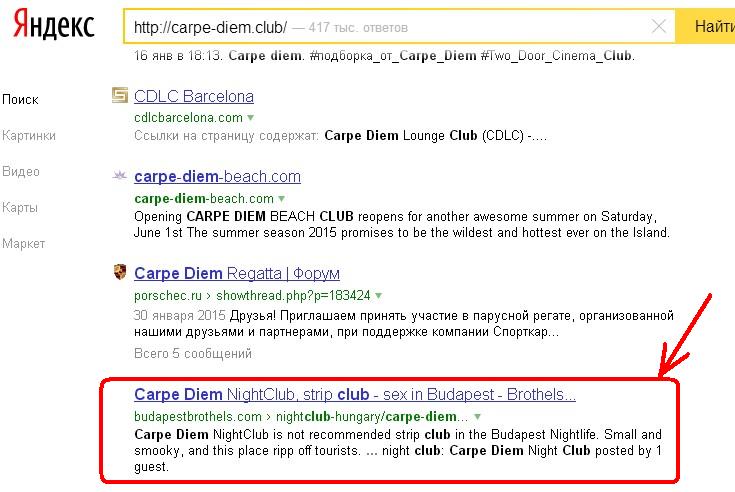The height and width of the screenshot is (492, 735).
Task: Switch to Картинки search section
Action: 29,135
